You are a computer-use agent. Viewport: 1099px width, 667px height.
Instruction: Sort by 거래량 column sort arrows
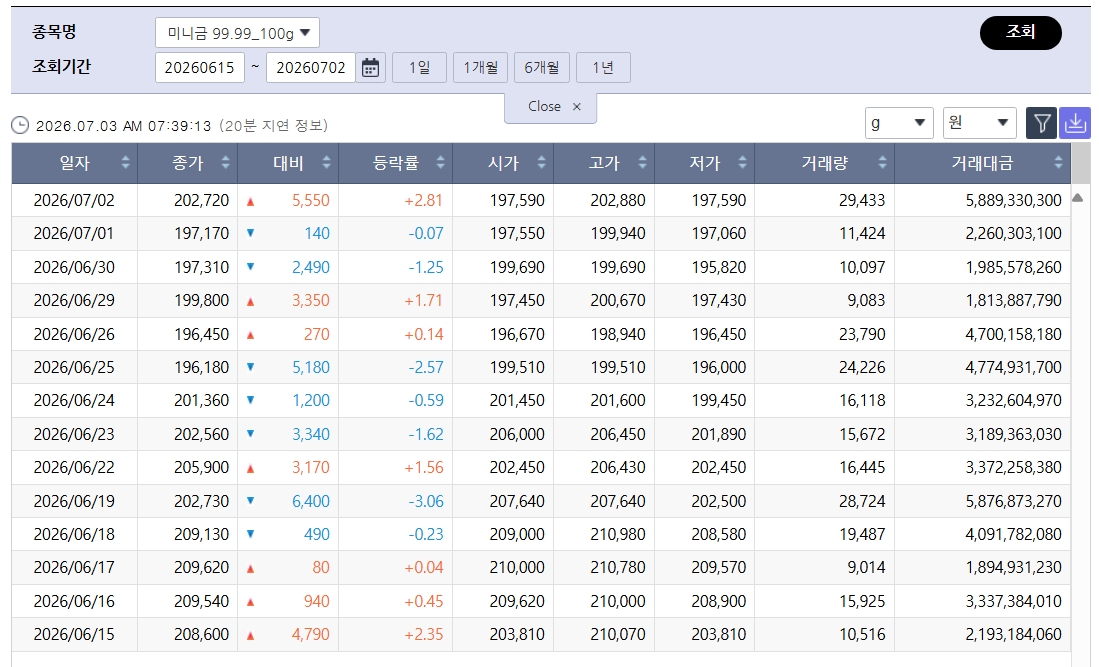tap(882, 163)
